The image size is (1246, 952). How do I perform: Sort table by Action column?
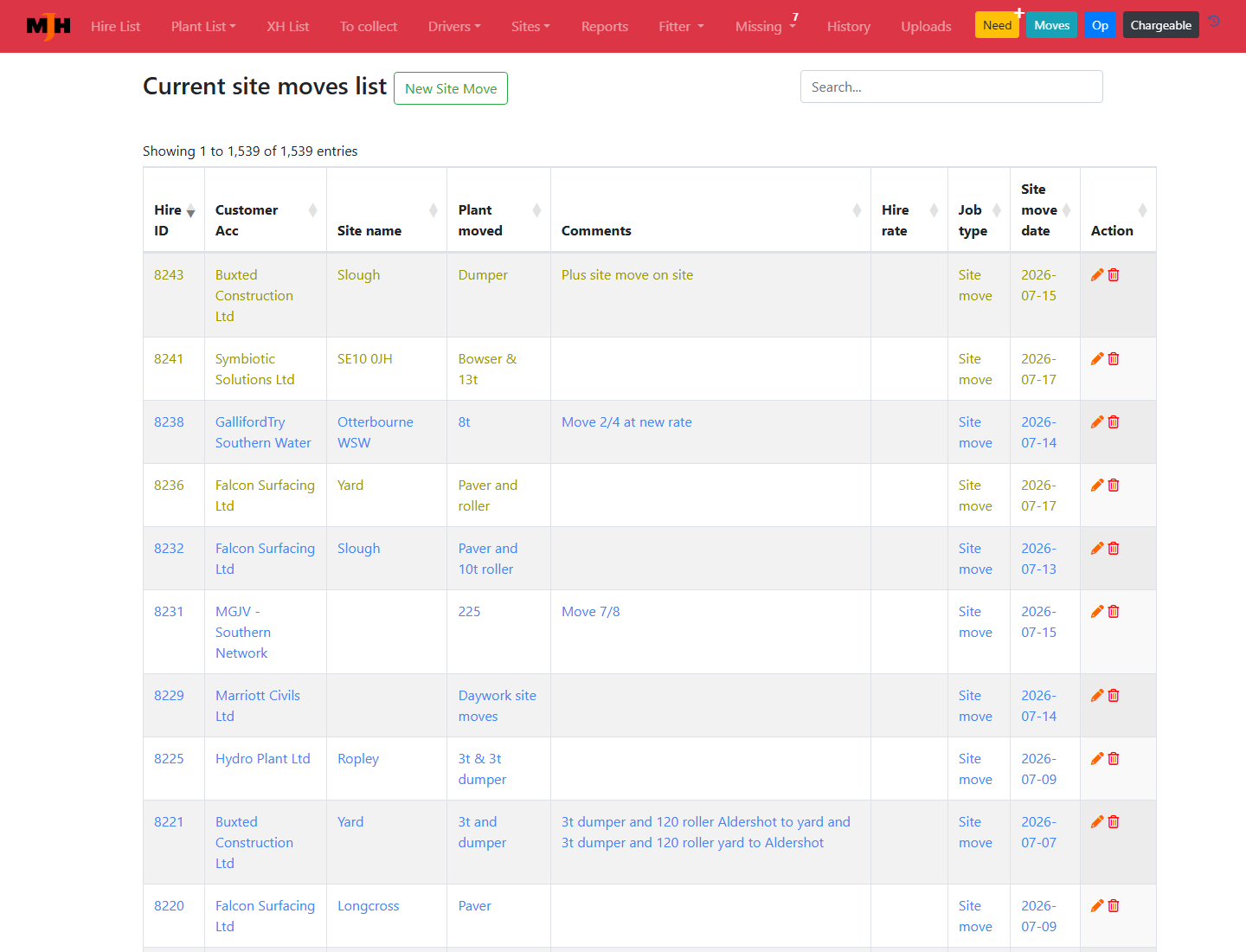pyautogui.click(x=1118, y=210)
